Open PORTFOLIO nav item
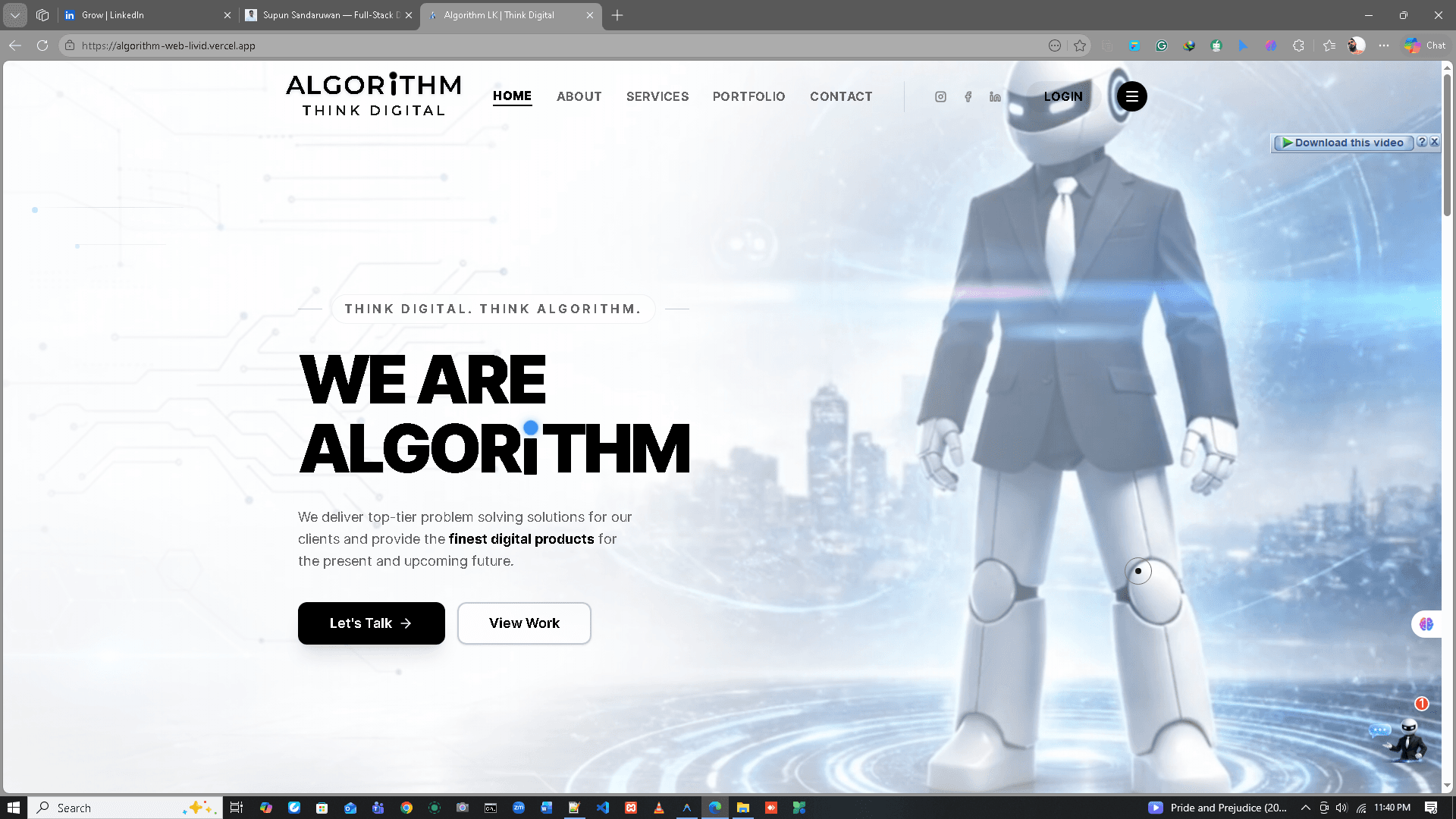 tap(749, 96)
